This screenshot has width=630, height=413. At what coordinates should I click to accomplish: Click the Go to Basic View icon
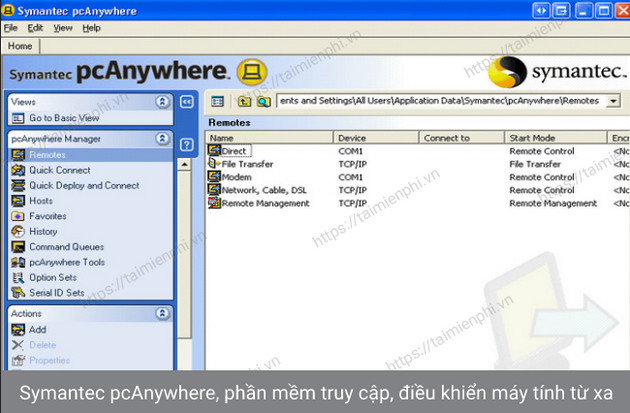pos(18,118)
